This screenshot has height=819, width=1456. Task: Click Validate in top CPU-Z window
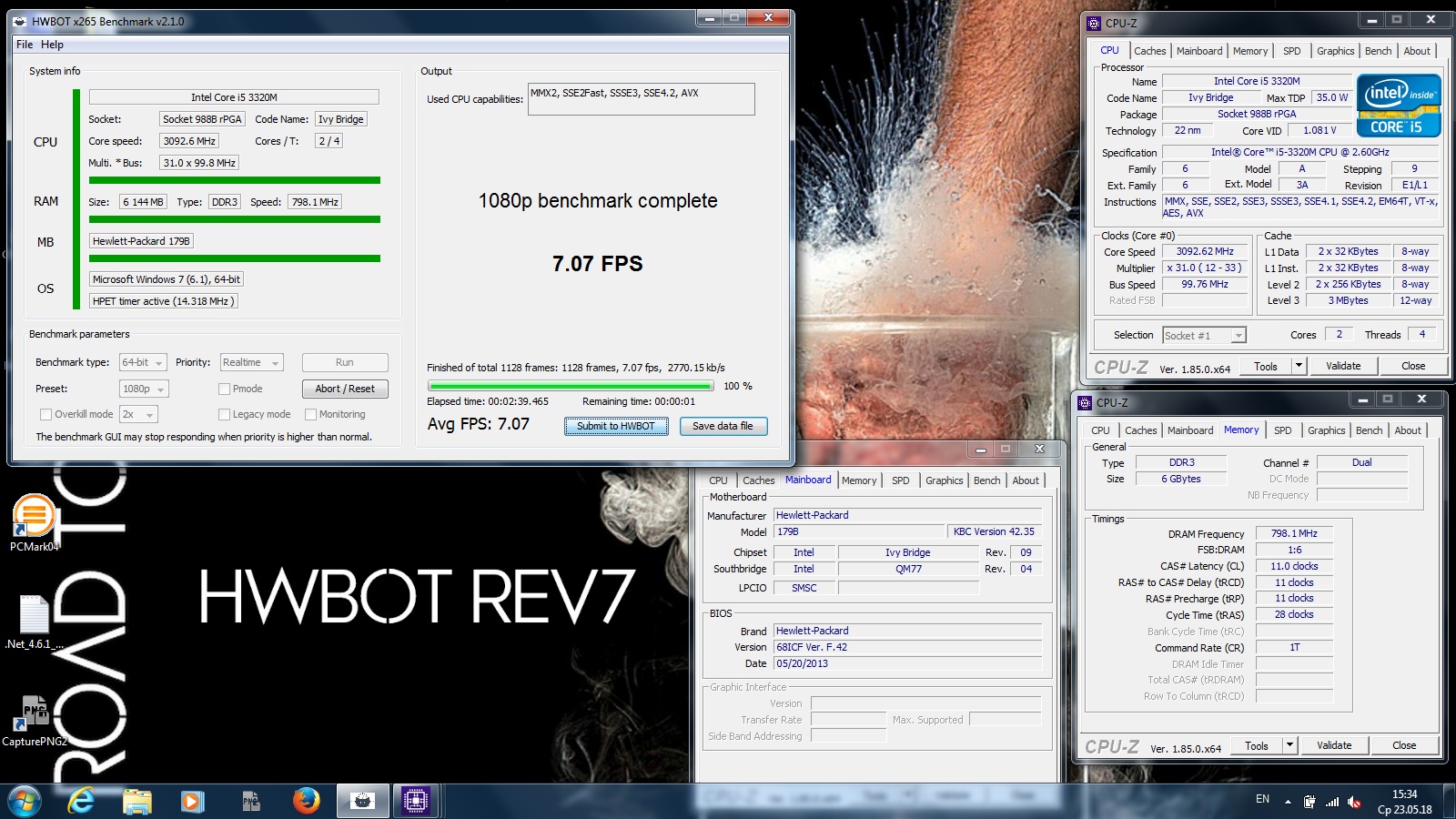pyautogui.click(x=1343, y=366)
